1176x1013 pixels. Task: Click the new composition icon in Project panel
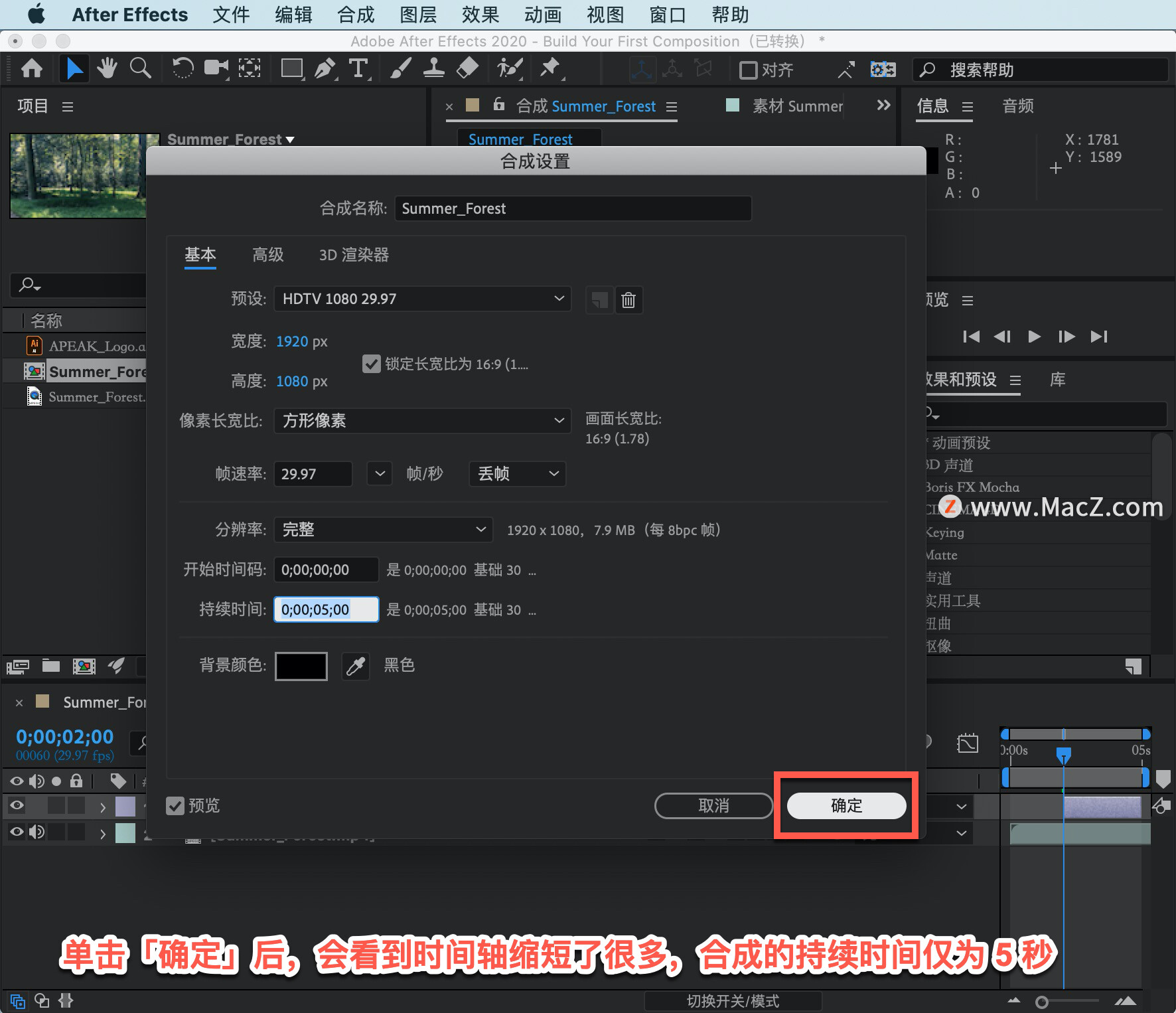coord(84,666)
